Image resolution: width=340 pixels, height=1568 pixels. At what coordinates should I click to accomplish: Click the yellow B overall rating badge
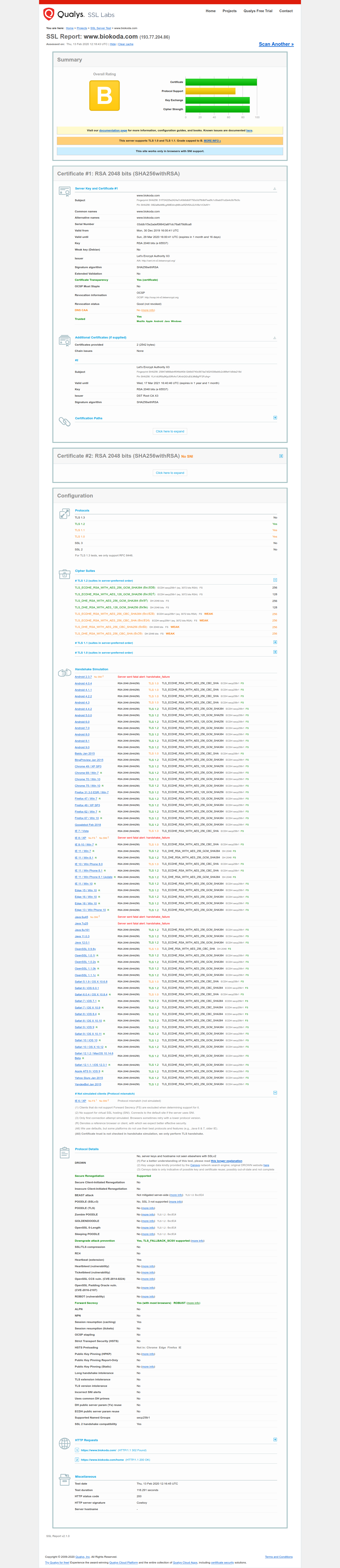click(x=105, y=96)
